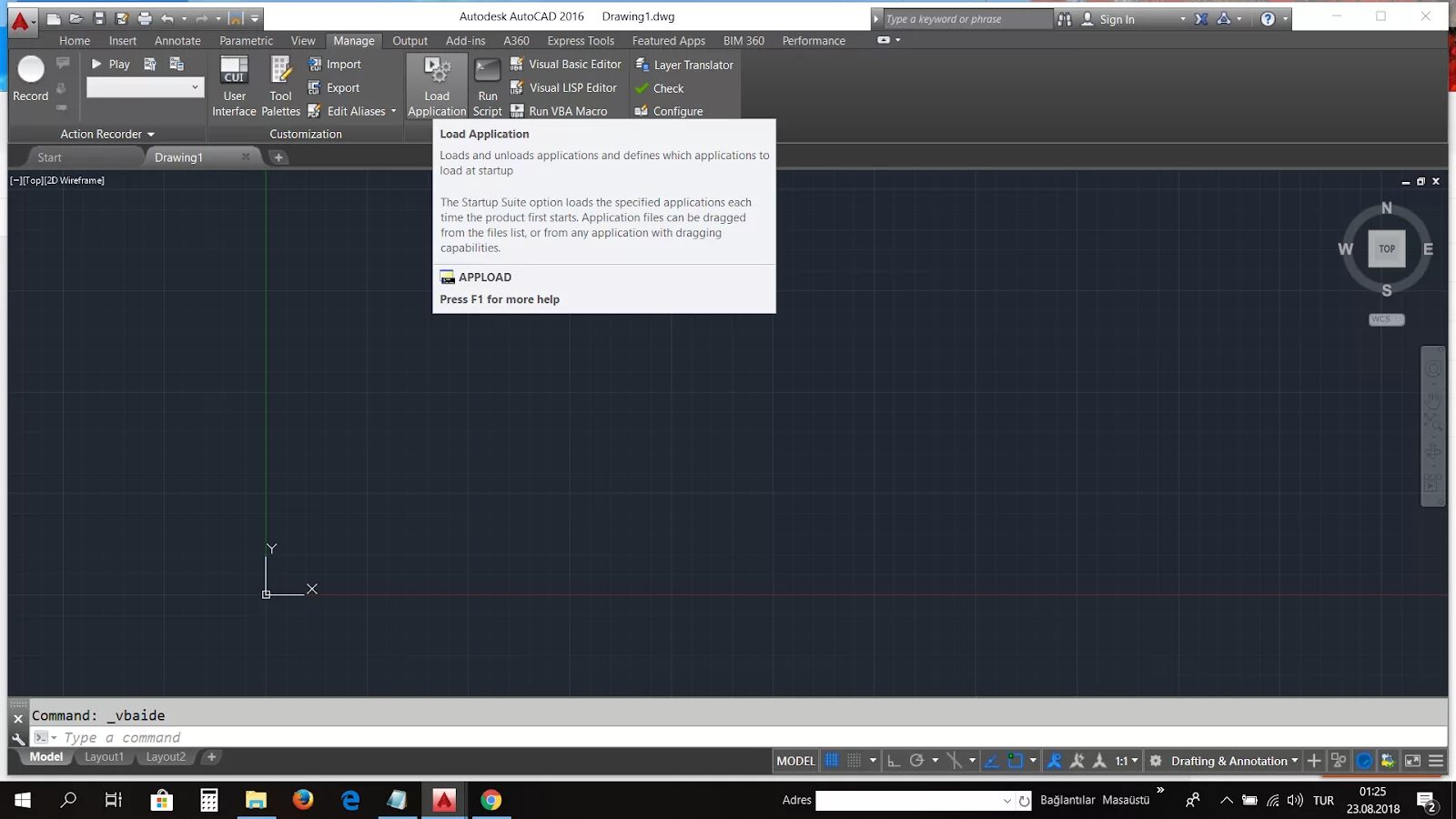Viewport: 1456px width, 819px height.
Task: Open the Polar Tracking angle dropdown arrow
Action: pos(935,761)
